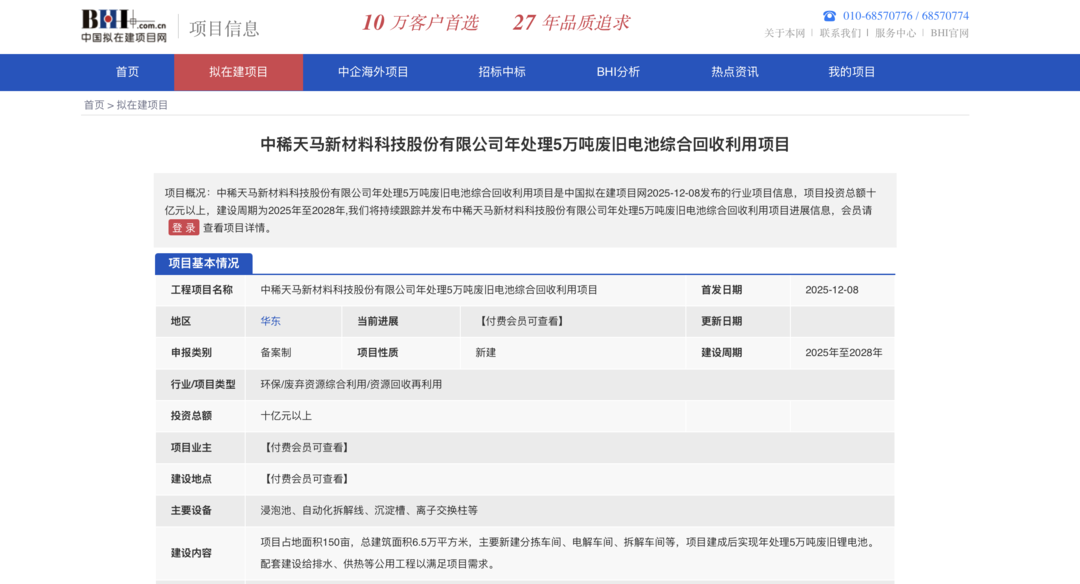The image size is (1080, 584).
Task: Select the 拟在建项目 navigation tab
Action: [238, 72]
